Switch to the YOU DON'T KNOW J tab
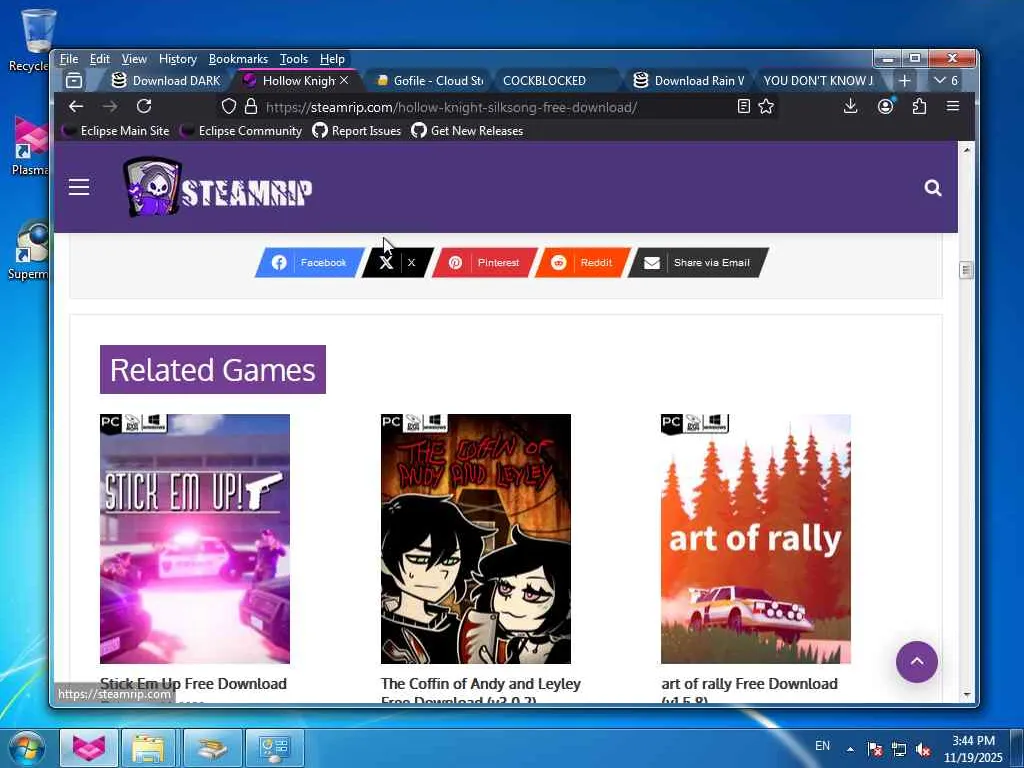Viewport: 1024px width, 768px height. pos(818,80)
